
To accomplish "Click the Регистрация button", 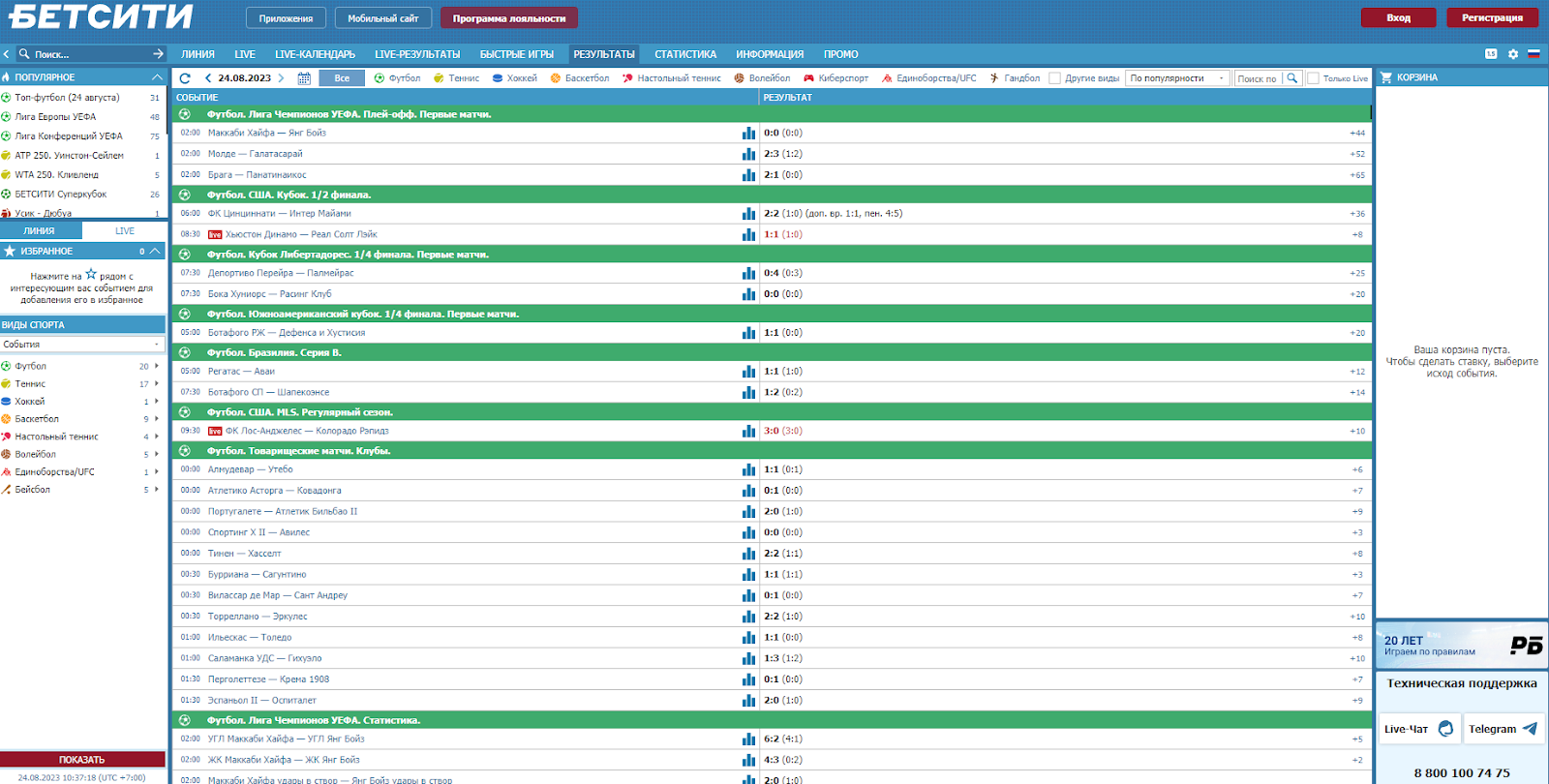I will [x=1492, y=17].
